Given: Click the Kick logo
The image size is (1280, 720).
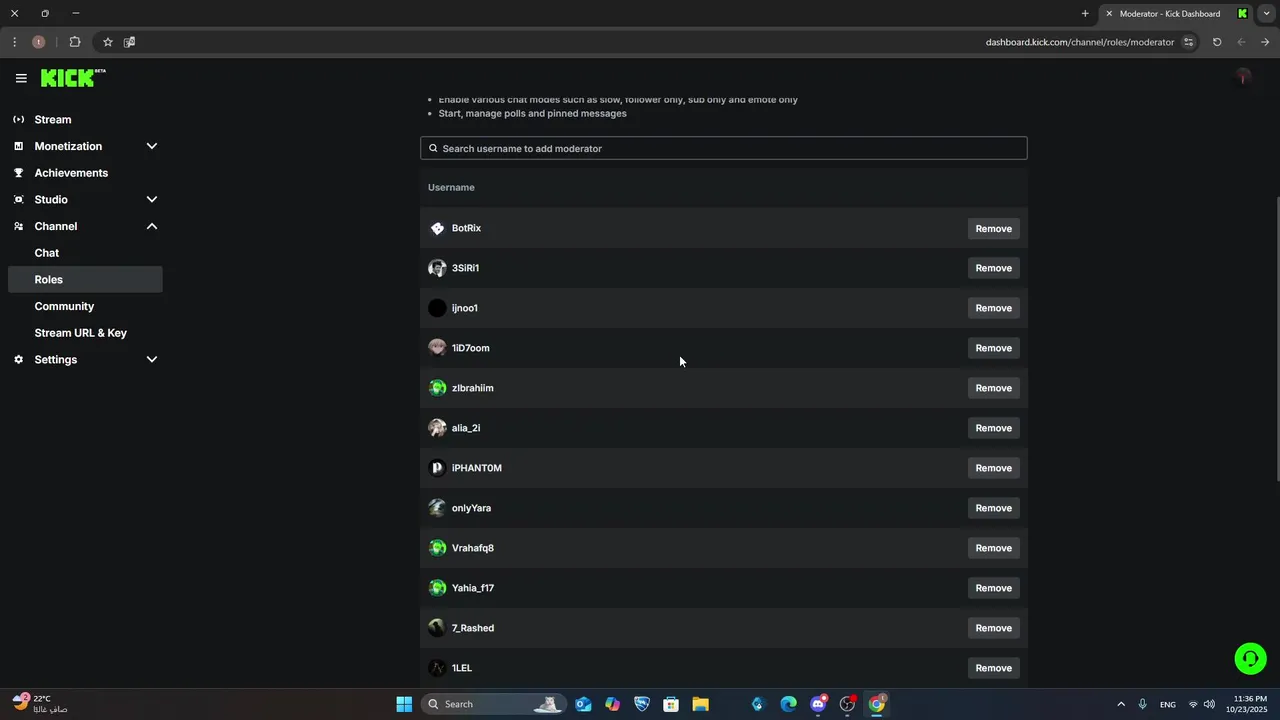Looking at the screenshot, I should point(72,78).
